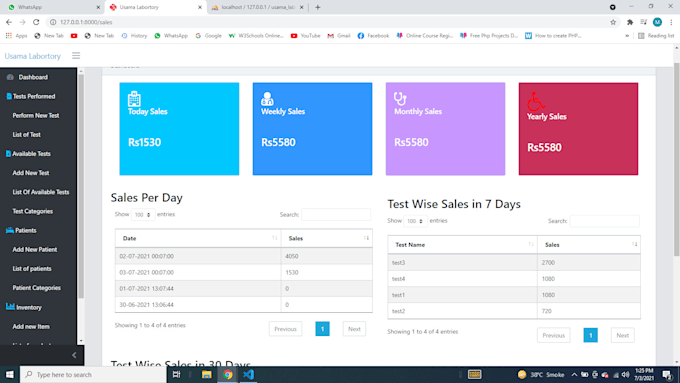680x383 pixels.
Task: Open Add new Item in the sidebar
Action: [31, 326]
